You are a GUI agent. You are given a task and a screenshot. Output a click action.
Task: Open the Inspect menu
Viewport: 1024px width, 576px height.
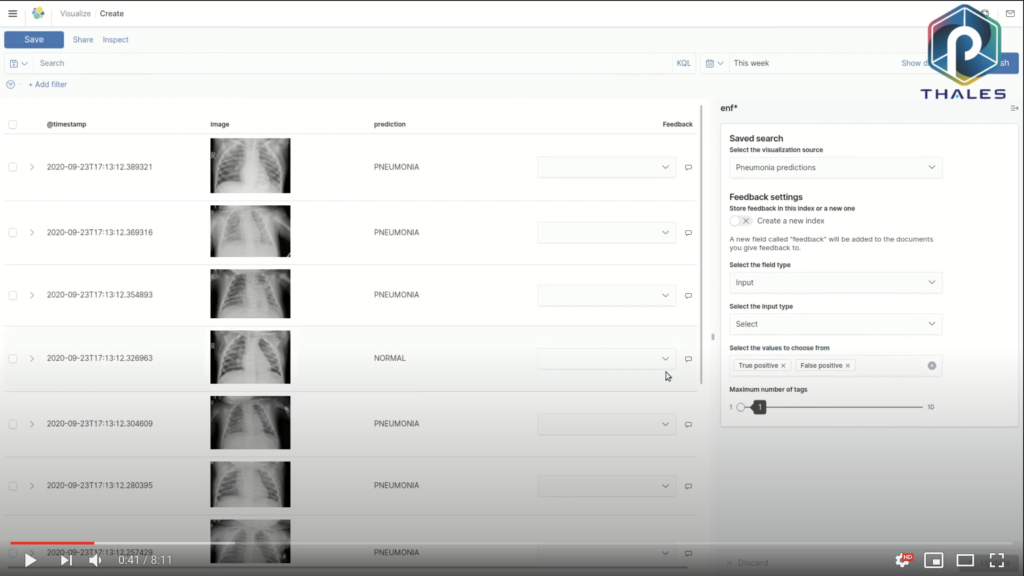pyautogui.click(x=116, y=40)
